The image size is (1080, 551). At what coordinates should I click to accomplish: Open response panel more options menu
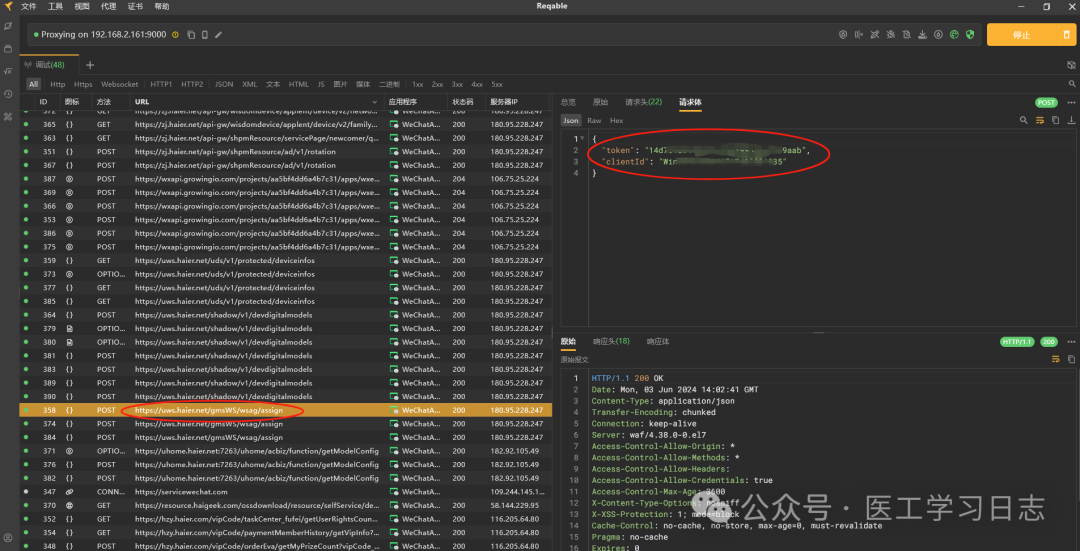pos(1071,342)
